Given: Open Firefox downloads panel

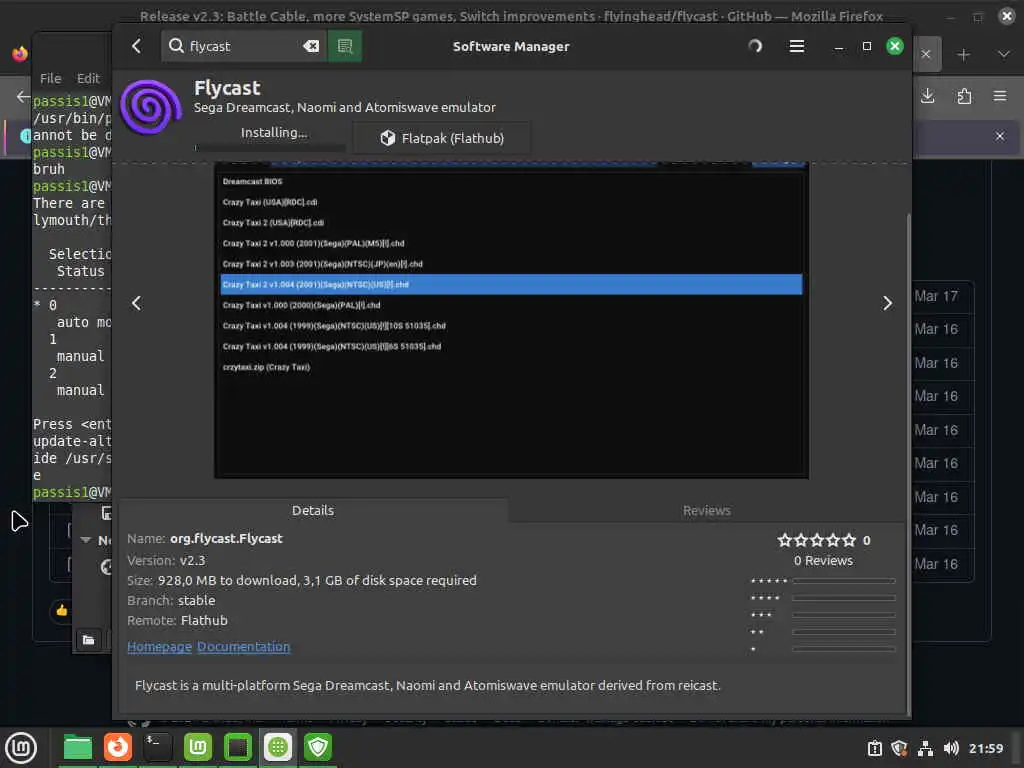Looking at the screenshot, I should pos(927,97).
